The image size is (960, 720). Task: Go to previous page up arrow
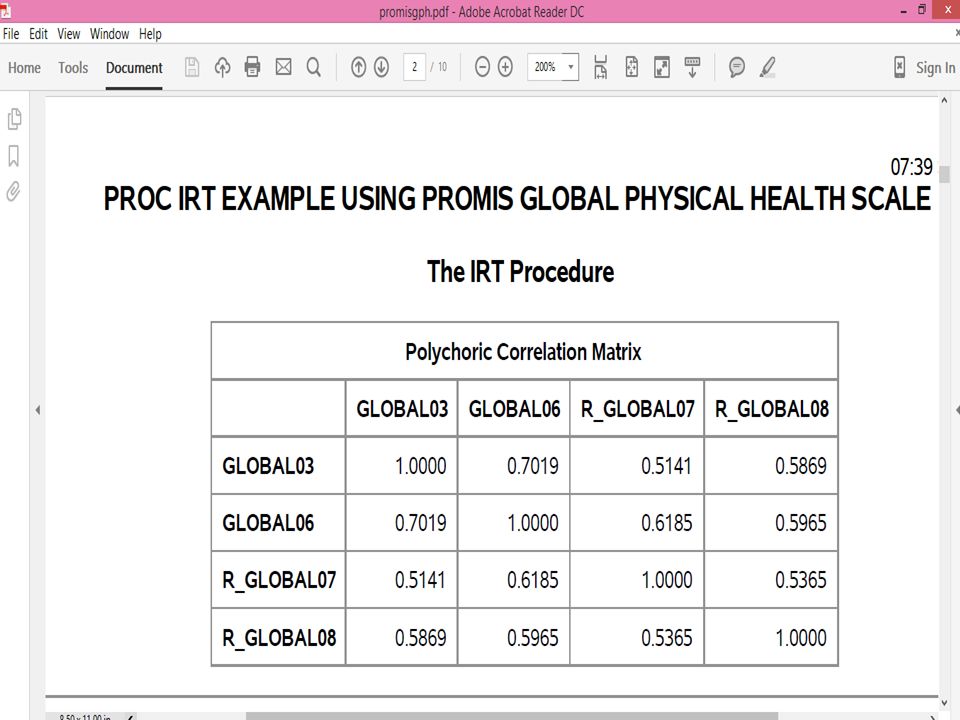click(x=358, y=67)
